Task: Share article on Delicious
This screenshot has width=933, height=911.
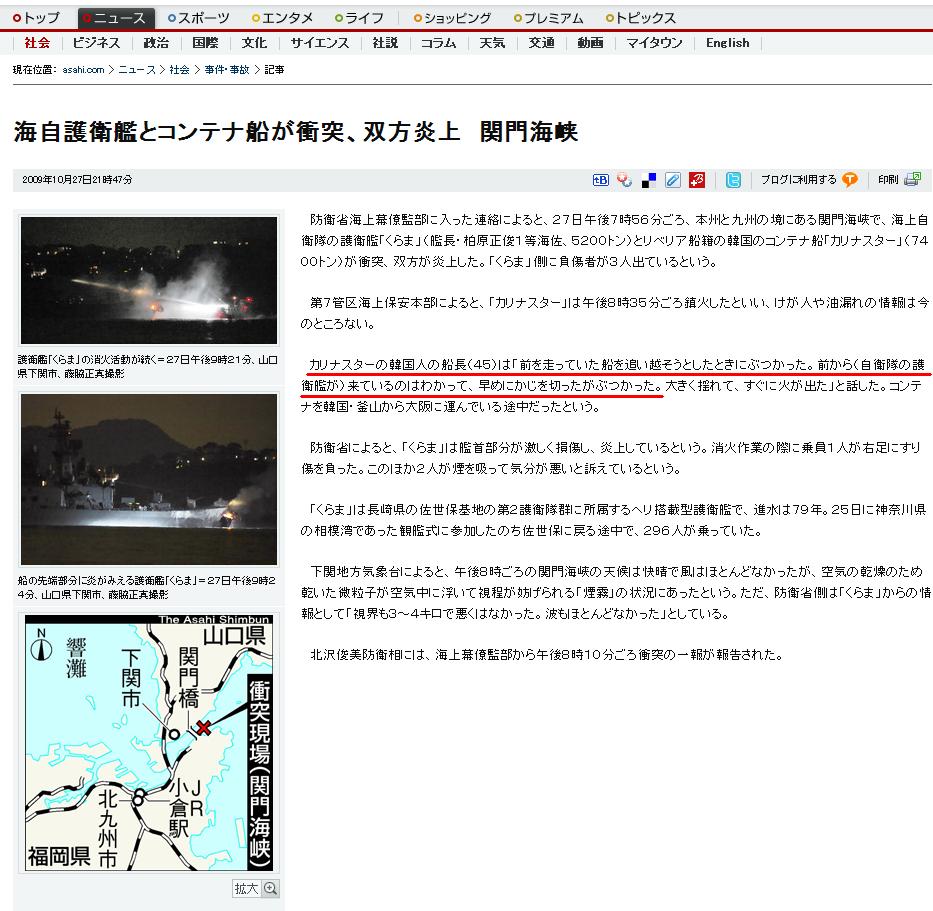Action: click(649, 180)
